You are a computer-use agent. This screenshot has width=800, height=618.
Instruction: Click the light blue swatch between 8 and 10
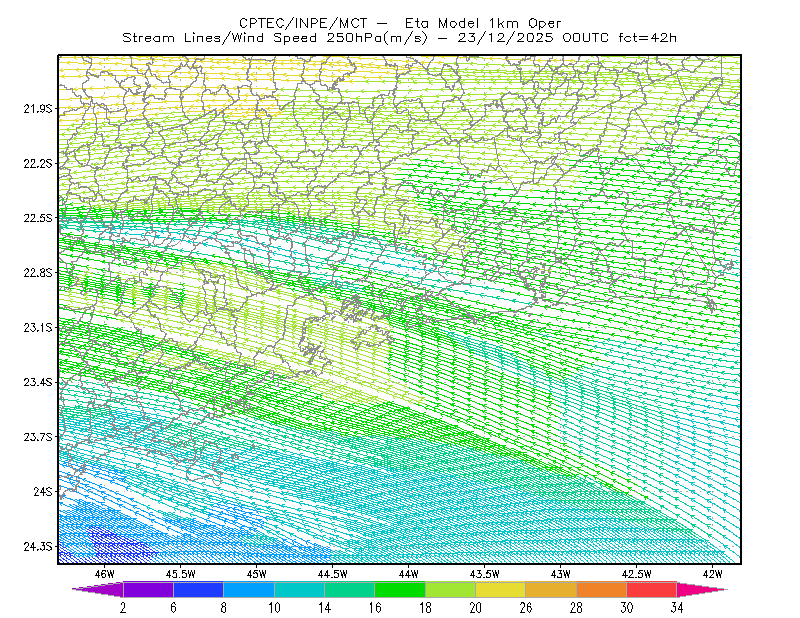point(249,589)
